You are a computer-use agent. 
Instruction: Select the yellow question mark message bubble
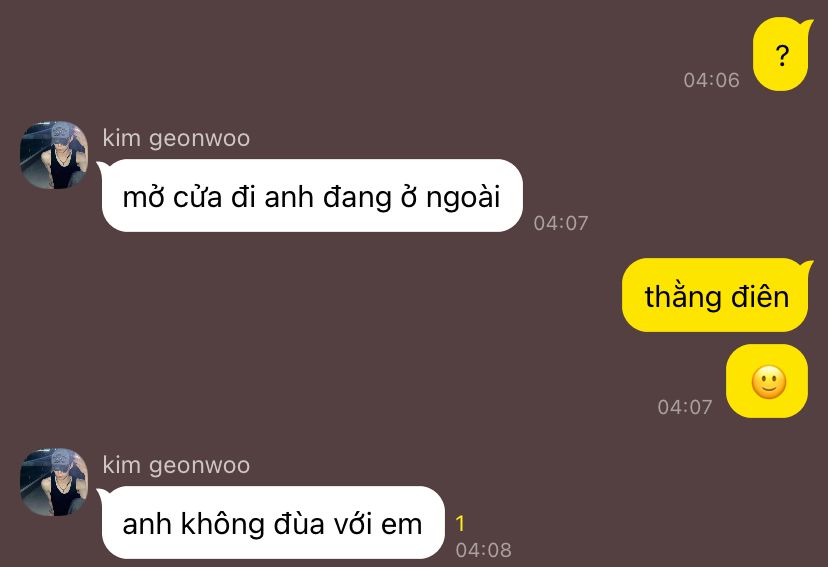pos(780,54)
